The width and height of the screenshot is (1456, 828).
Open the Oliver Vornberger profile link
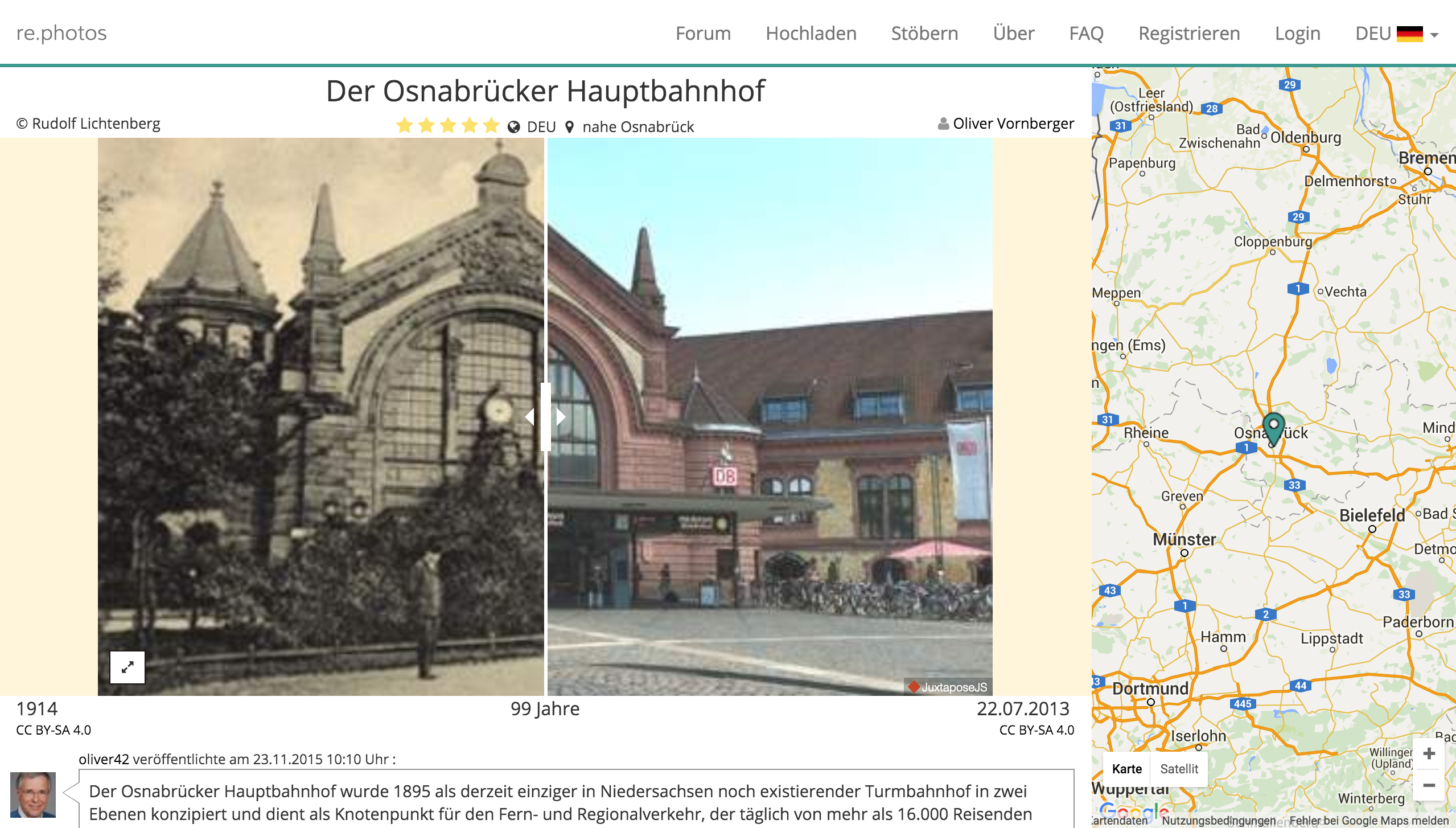coord(1013,124)
